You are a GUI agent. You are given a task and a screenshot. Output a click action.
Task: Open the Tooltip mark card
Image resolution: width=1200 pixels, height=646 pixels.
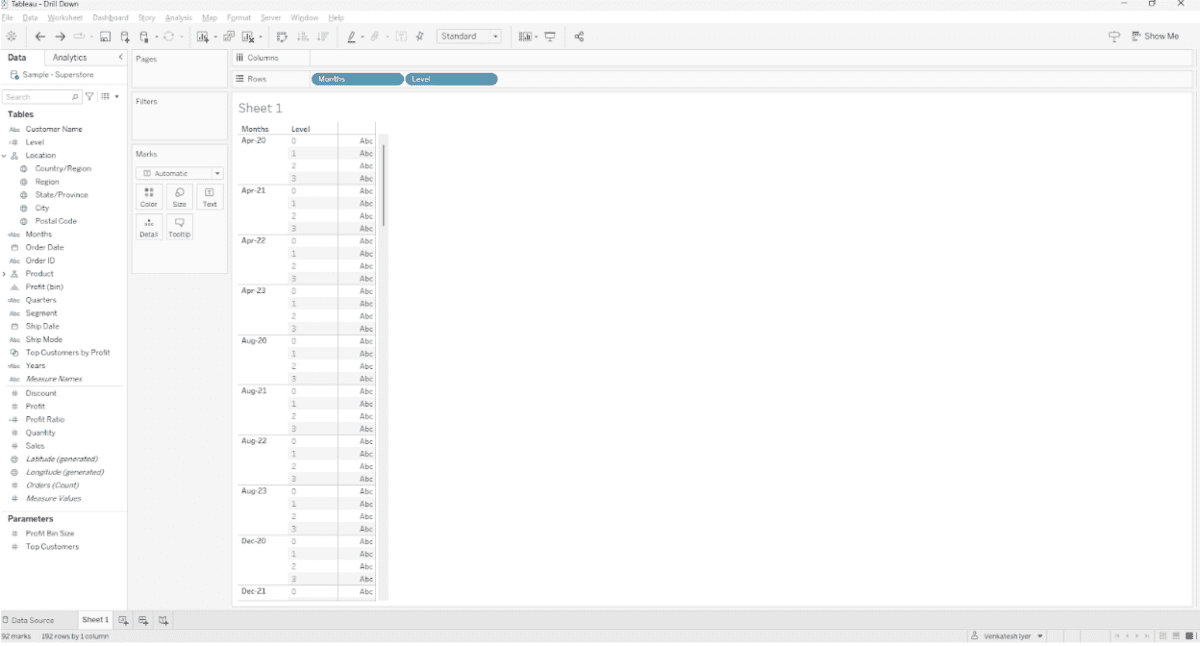[x=179, y=227]
